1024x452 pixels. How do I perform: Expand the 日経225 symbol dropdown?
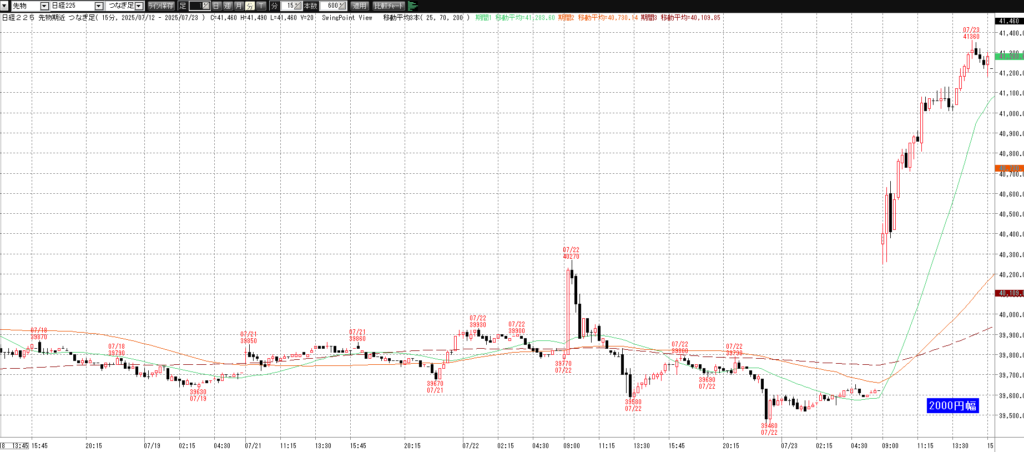(x=98, y=6)
